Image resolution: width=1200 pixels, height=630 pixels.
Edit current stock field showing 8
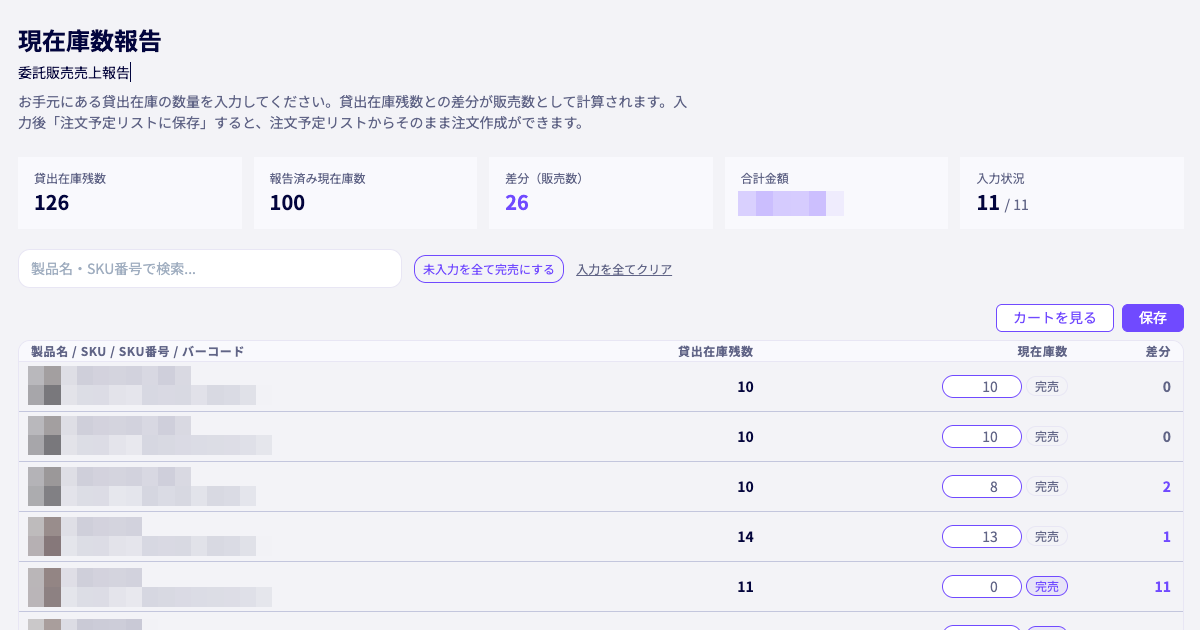click(x=982, y=487)
